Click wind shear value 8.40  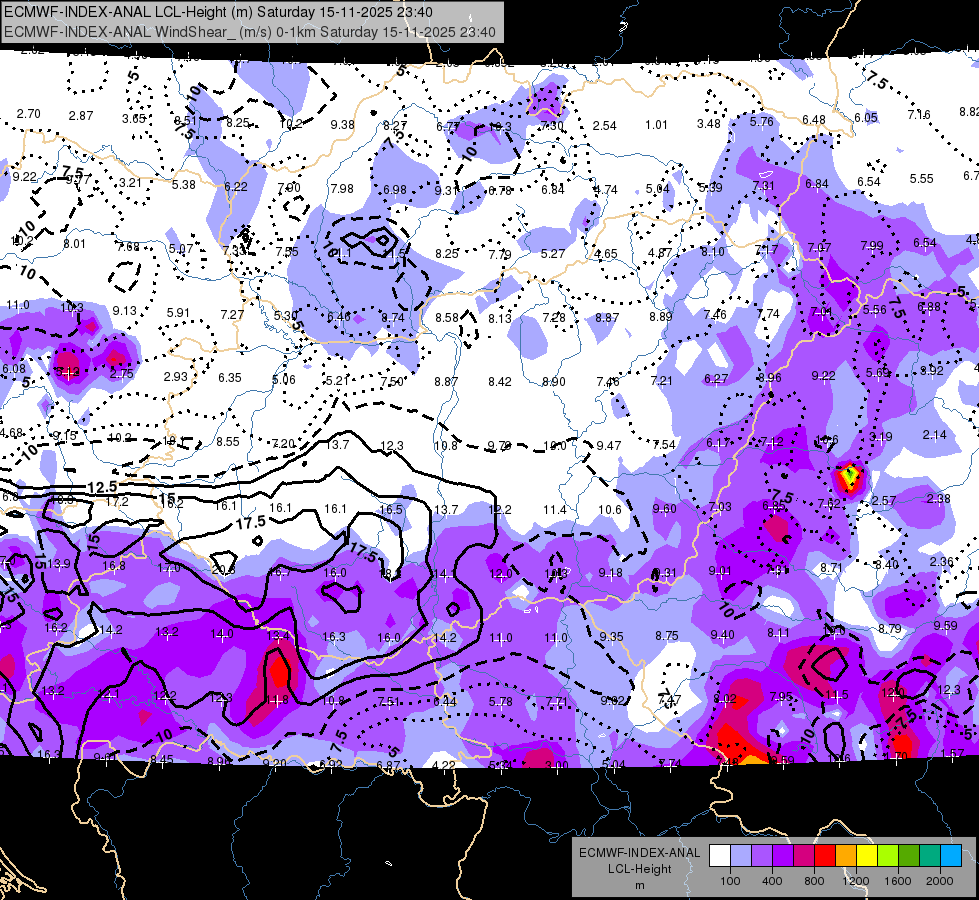coord(887,565)
